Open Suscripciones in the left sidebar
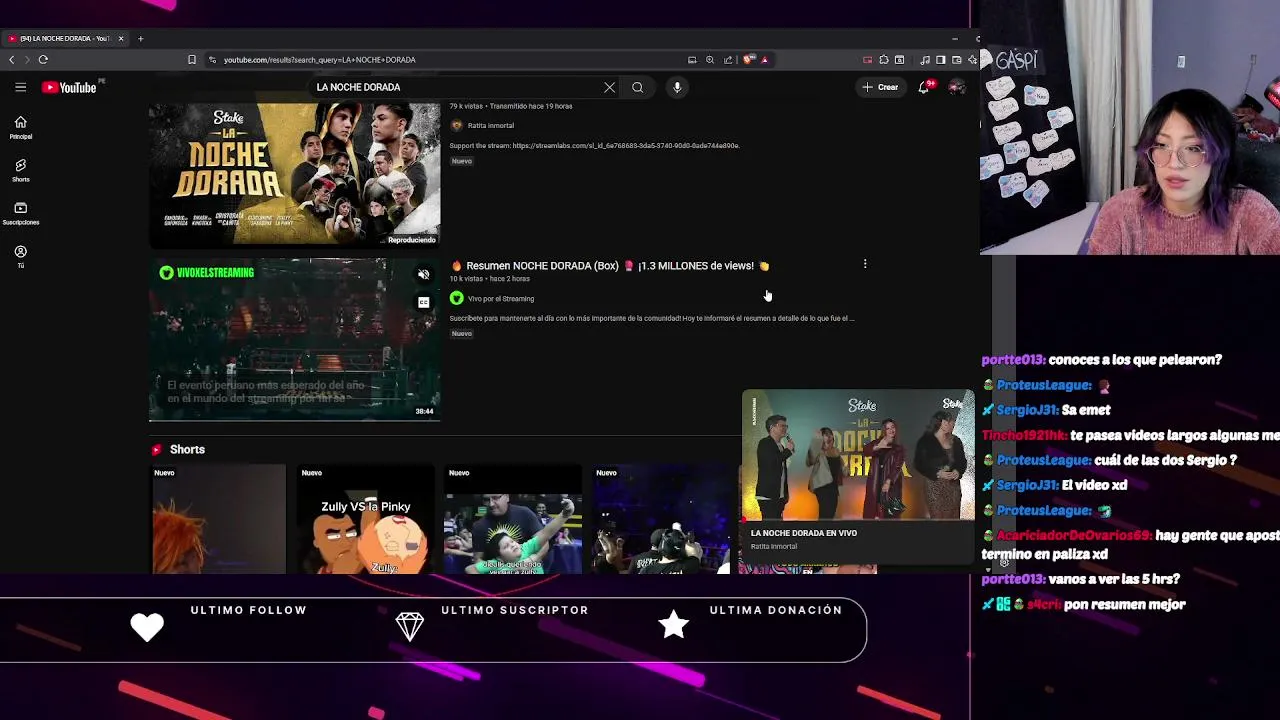The width and height of the screenshot is (1280, 720). (x=20, y=213)
